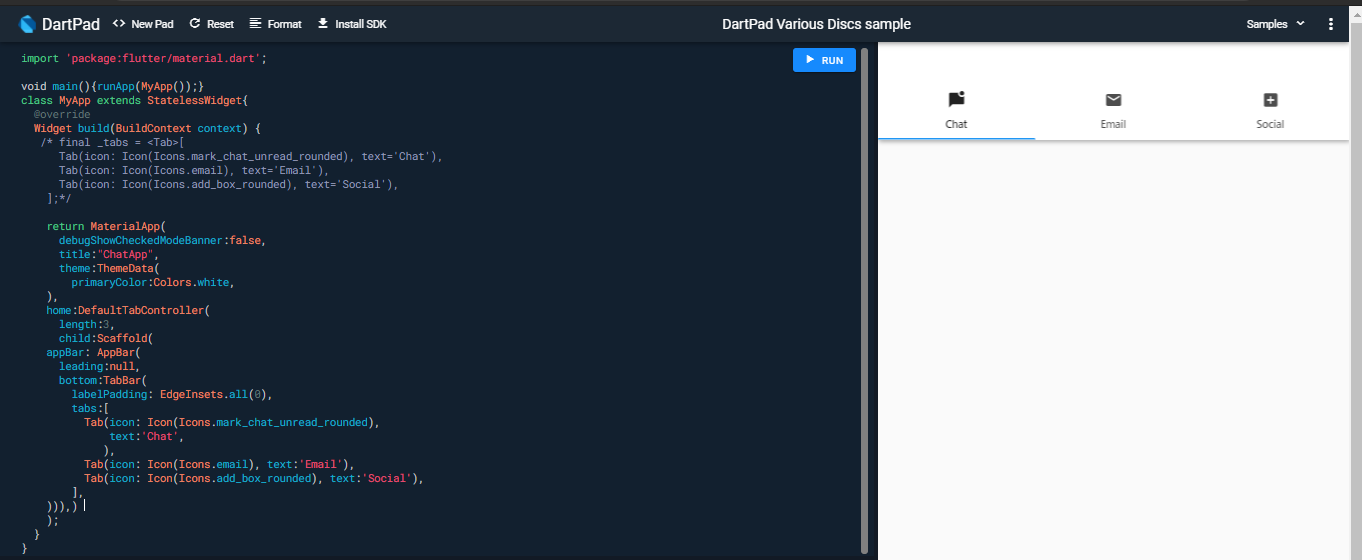Image resolution: width=1362 pixels, height=560 pixels.
Task: Open the Samples dropdown
Action: [x=1275, y=24]
